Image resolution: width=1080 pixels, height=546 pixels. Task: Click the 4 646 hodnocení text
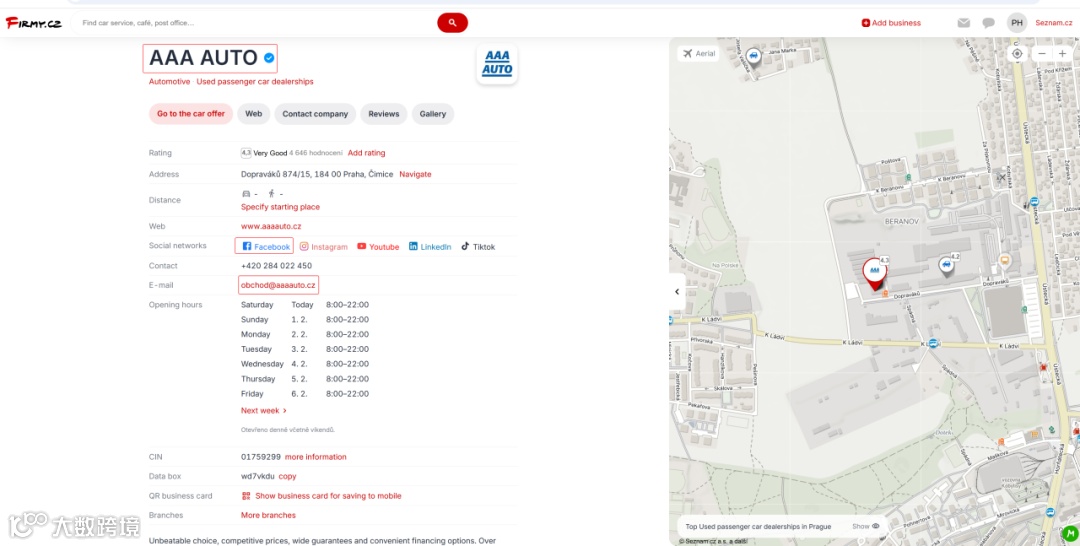tap(315, 153)
